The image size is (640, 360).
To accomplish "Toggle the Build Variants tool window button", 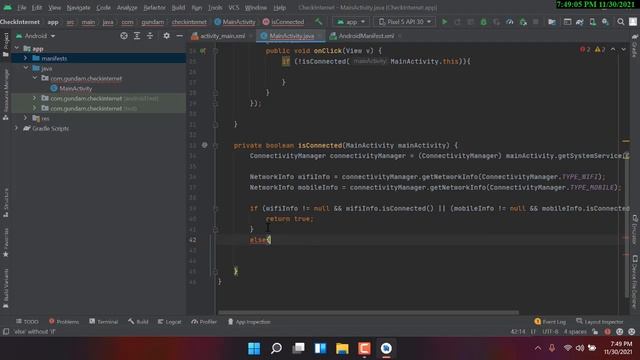I will (6, 288).
